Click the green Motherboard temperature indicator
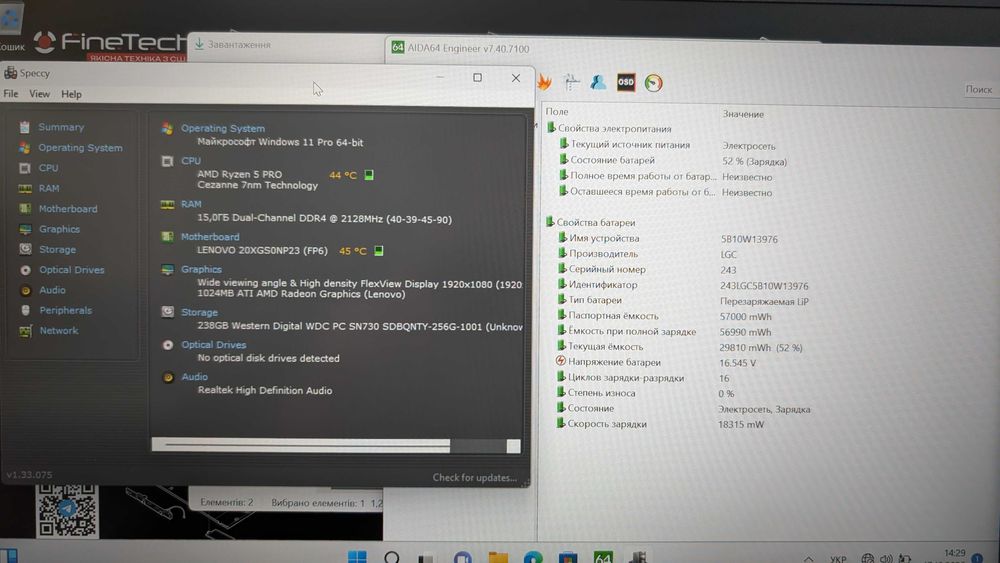Viewport: 1000px width, 563px height. click(x=379, y=251)
